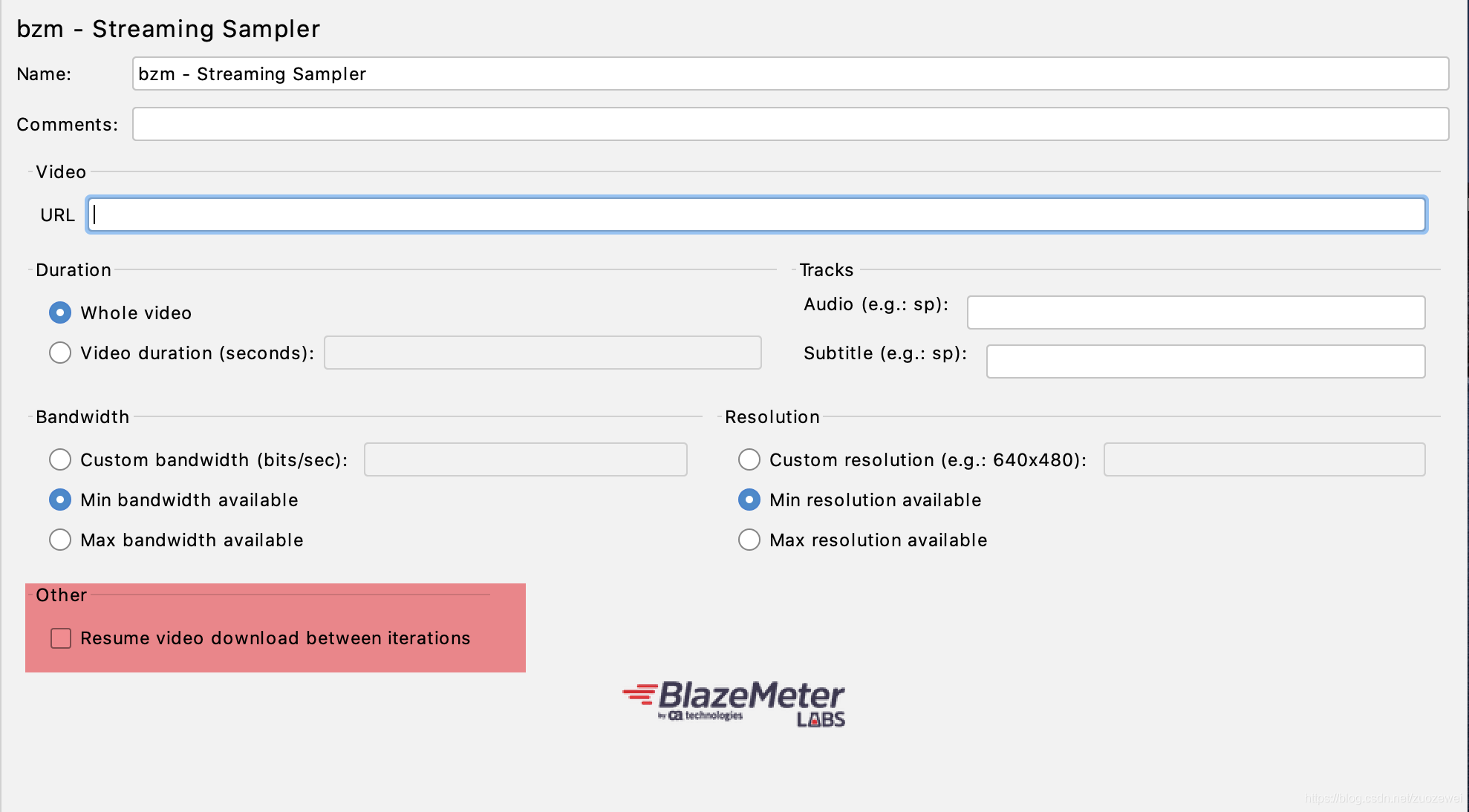Click the Video duration seconds field
Viewport: 1469px width, 812px height.
542,353
